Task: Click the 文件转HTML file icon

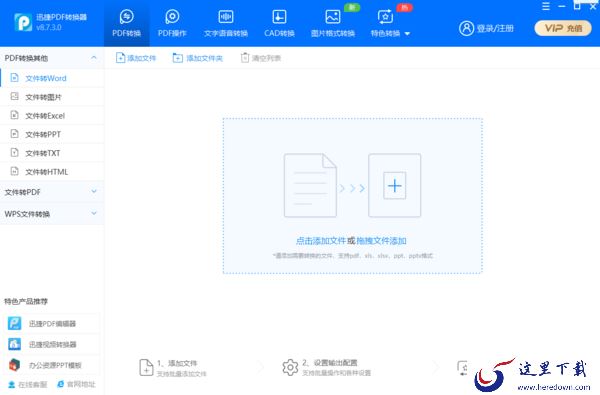Action: coord(15,171)
